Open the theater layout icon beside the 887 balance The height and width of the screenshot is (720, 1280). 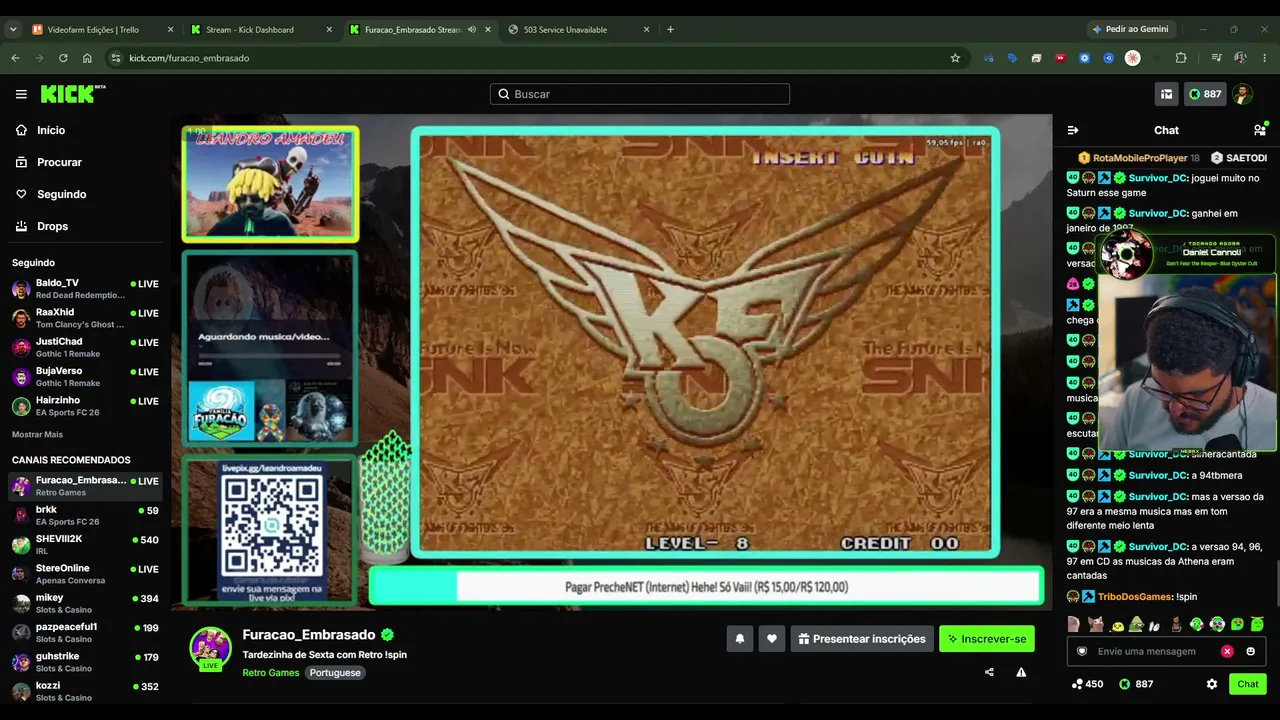[x=1166, y=94]
